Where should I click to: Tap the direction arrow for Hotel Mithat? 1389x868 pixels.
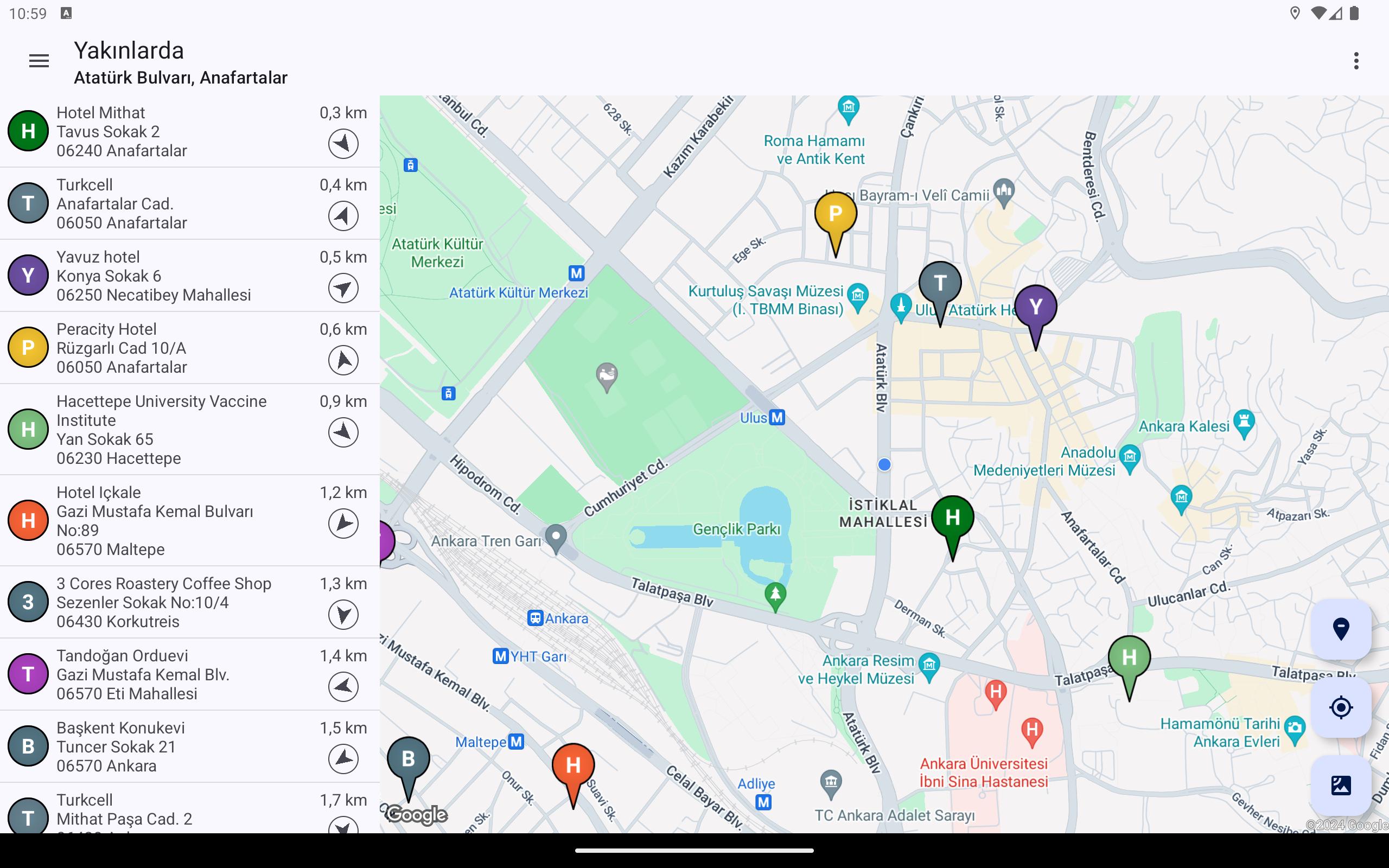[x=343, y=144]
